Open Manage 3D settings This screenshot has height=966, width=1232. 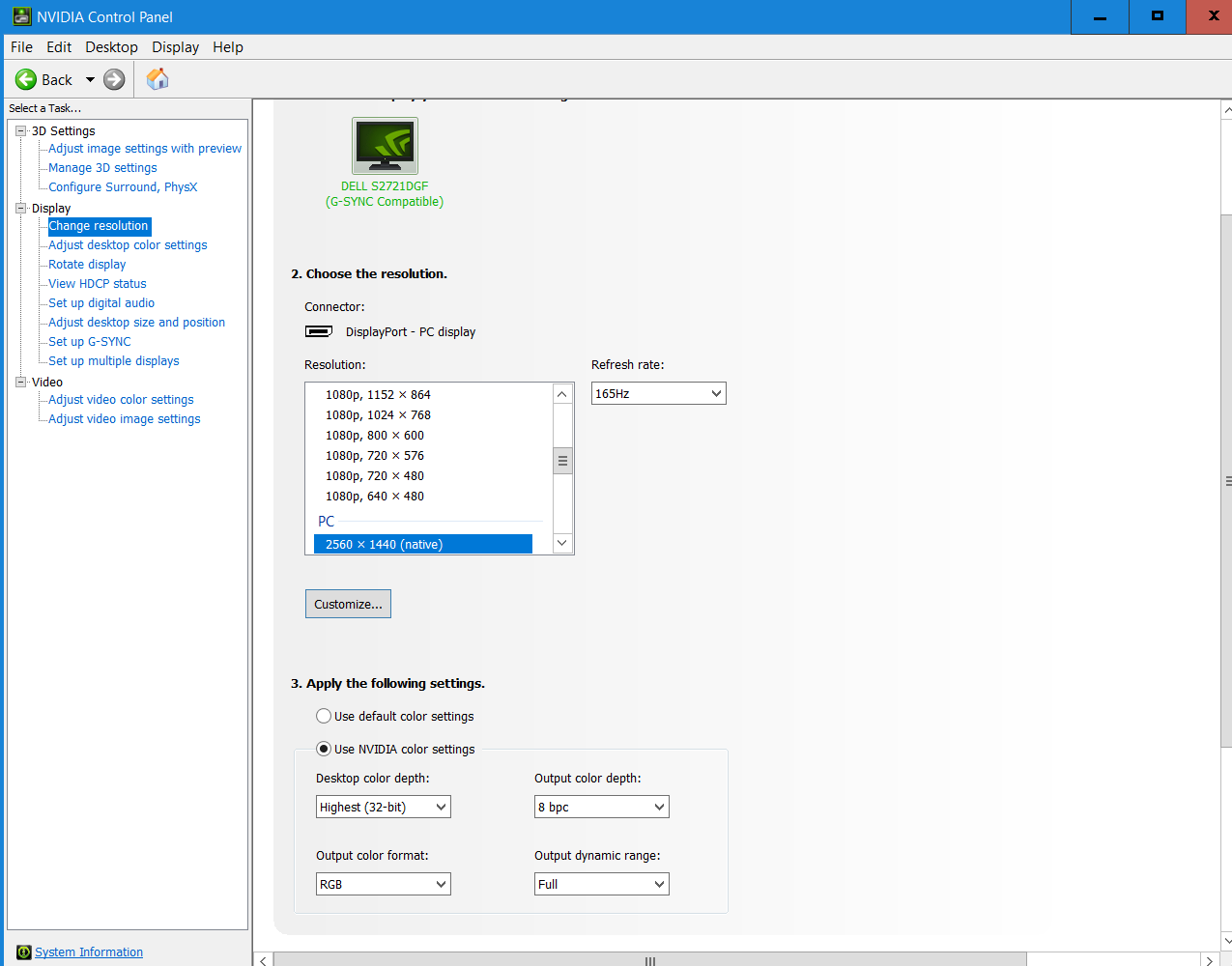(x=102, y=168)
